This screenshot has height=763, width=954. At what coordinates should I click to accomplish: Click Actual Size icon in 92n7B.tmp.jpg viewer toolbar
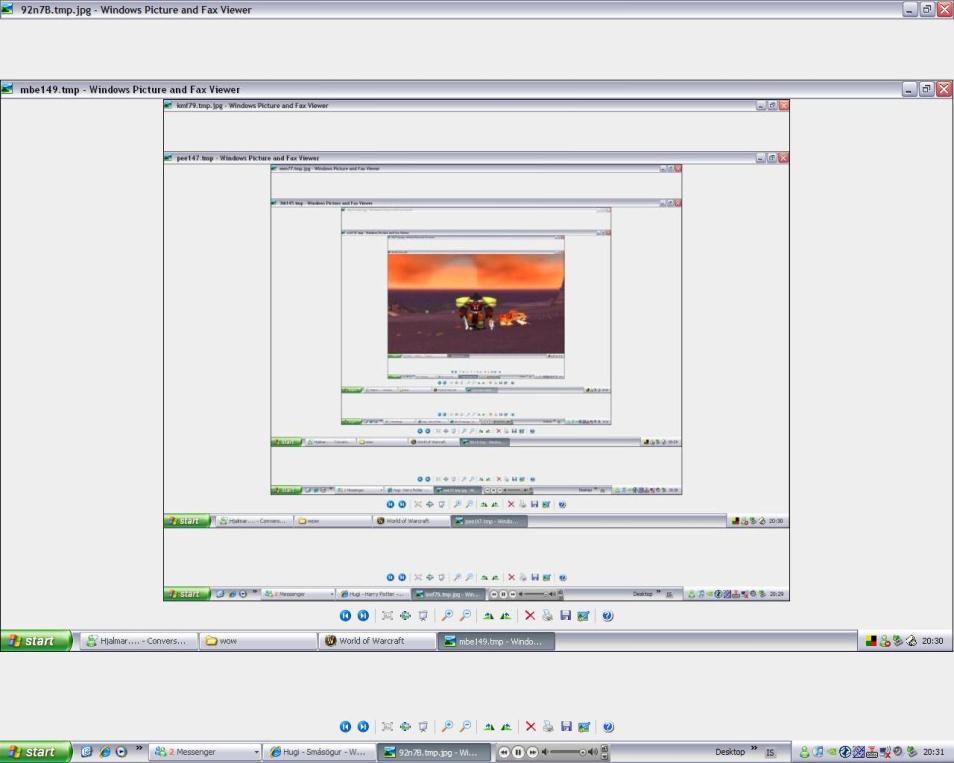(405, 726)
